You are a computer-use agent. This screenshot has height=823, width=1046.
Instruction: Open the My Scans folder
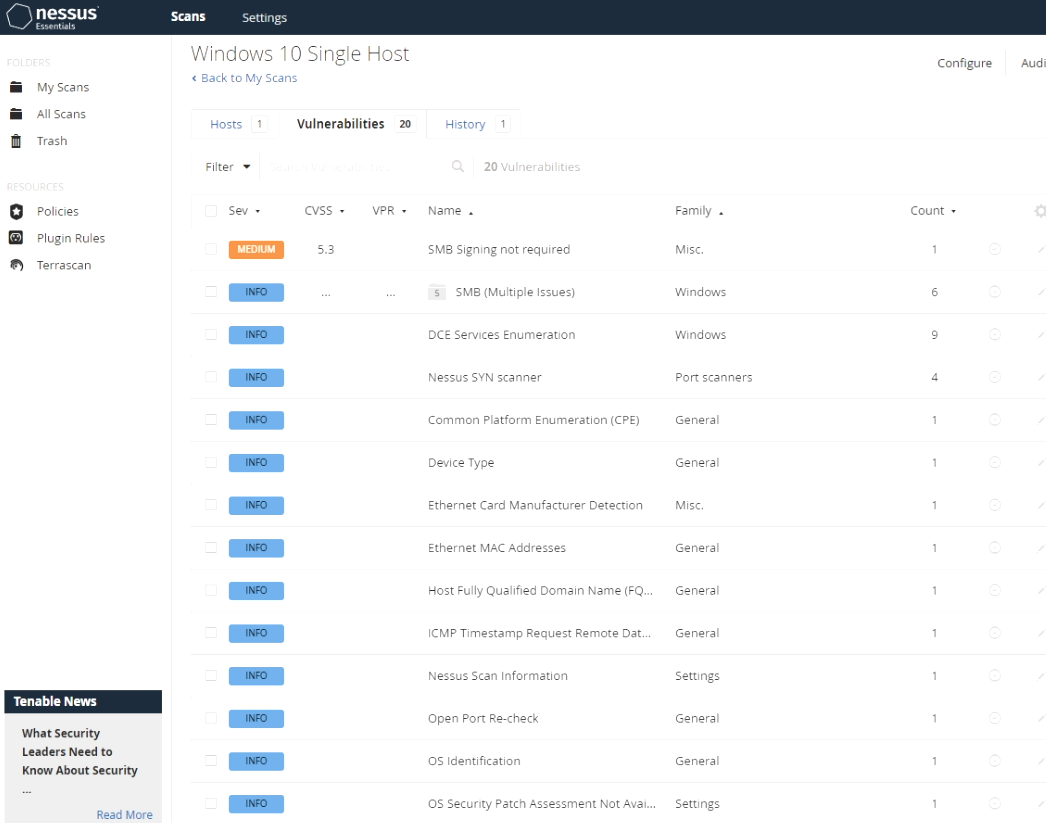point(61,87)
